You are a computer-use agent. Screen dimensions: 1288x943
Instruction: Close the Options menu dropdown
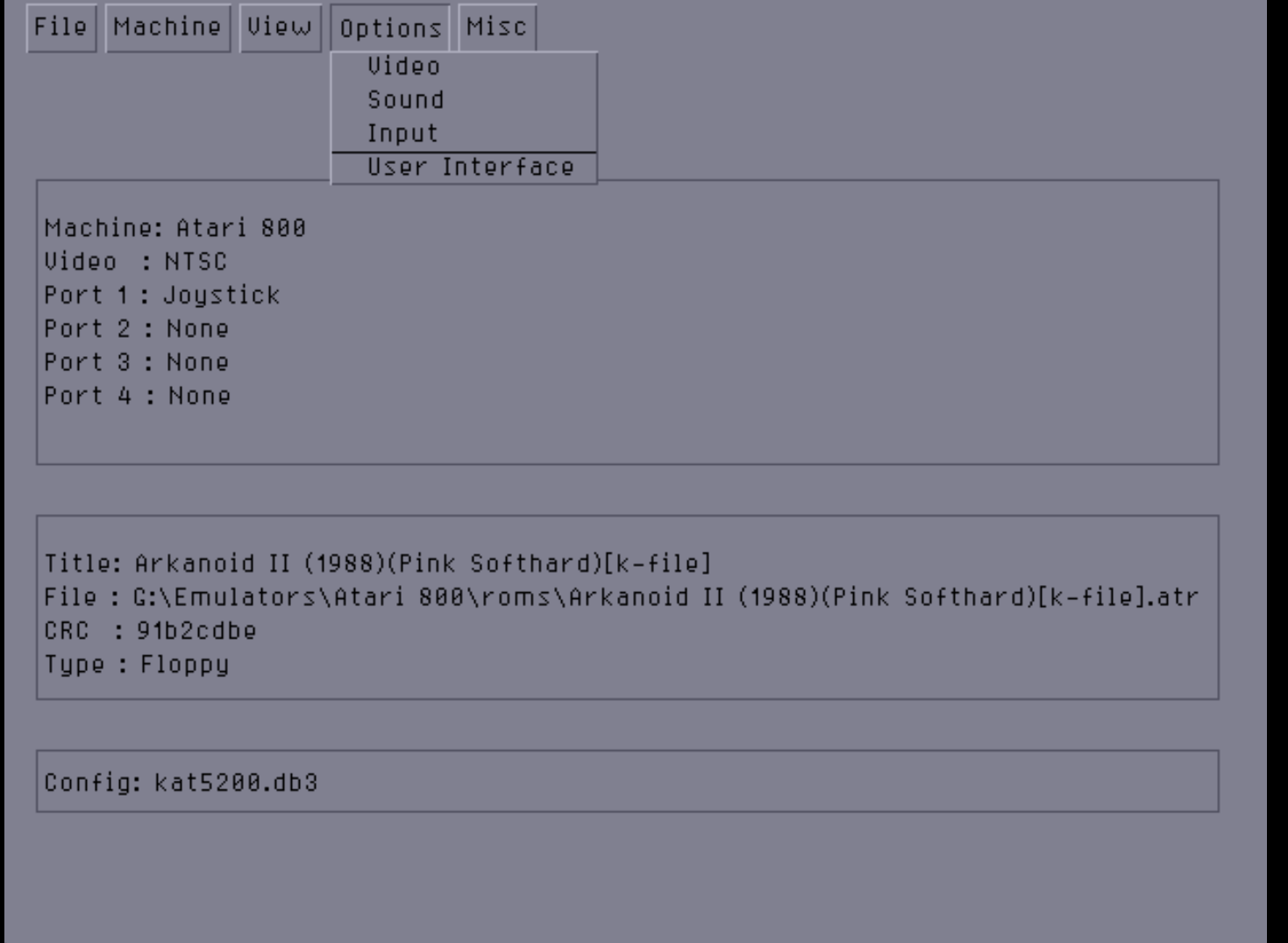[390, 28]
